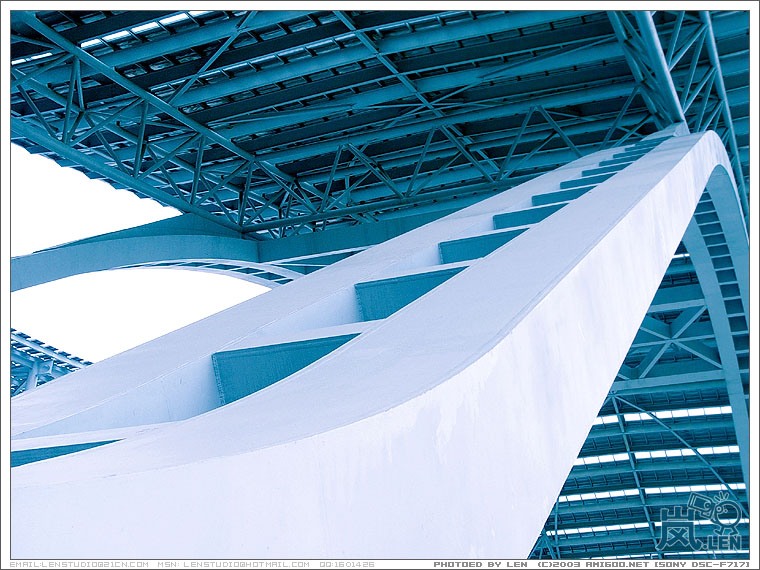Click the MSN lenstudio@hotmail.com text
The width and height of the screenshot is (760, 570).
tap(233, 564)
